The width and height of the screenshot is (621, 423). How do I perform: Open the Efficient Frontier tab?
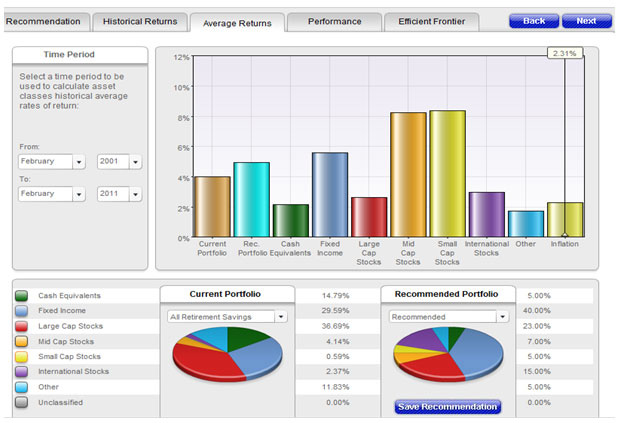(432, 22)
